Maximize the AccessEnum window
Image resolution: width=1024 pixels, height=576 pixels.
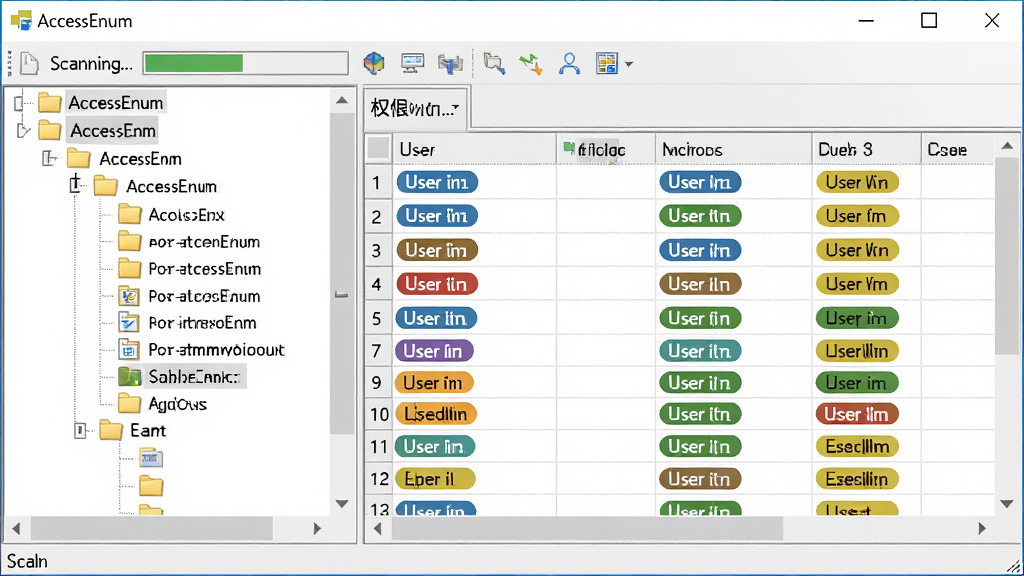929,21
